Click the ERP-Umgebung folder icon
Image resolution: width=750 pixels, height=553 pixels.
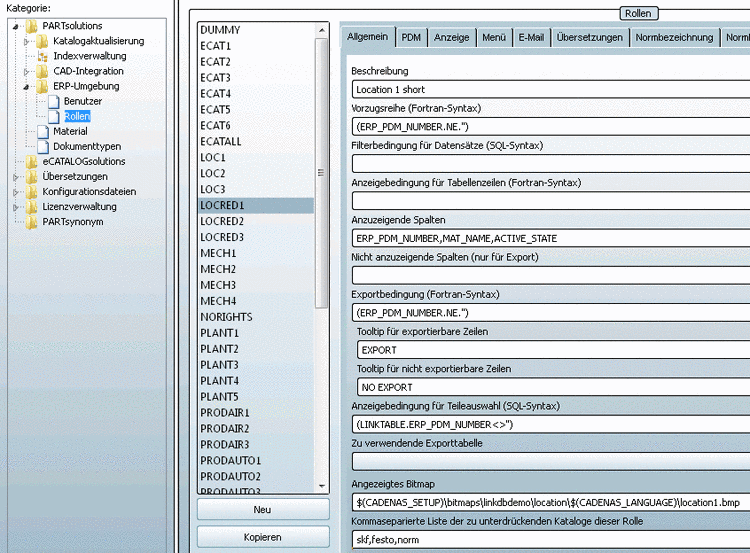[x=42, y=87]
